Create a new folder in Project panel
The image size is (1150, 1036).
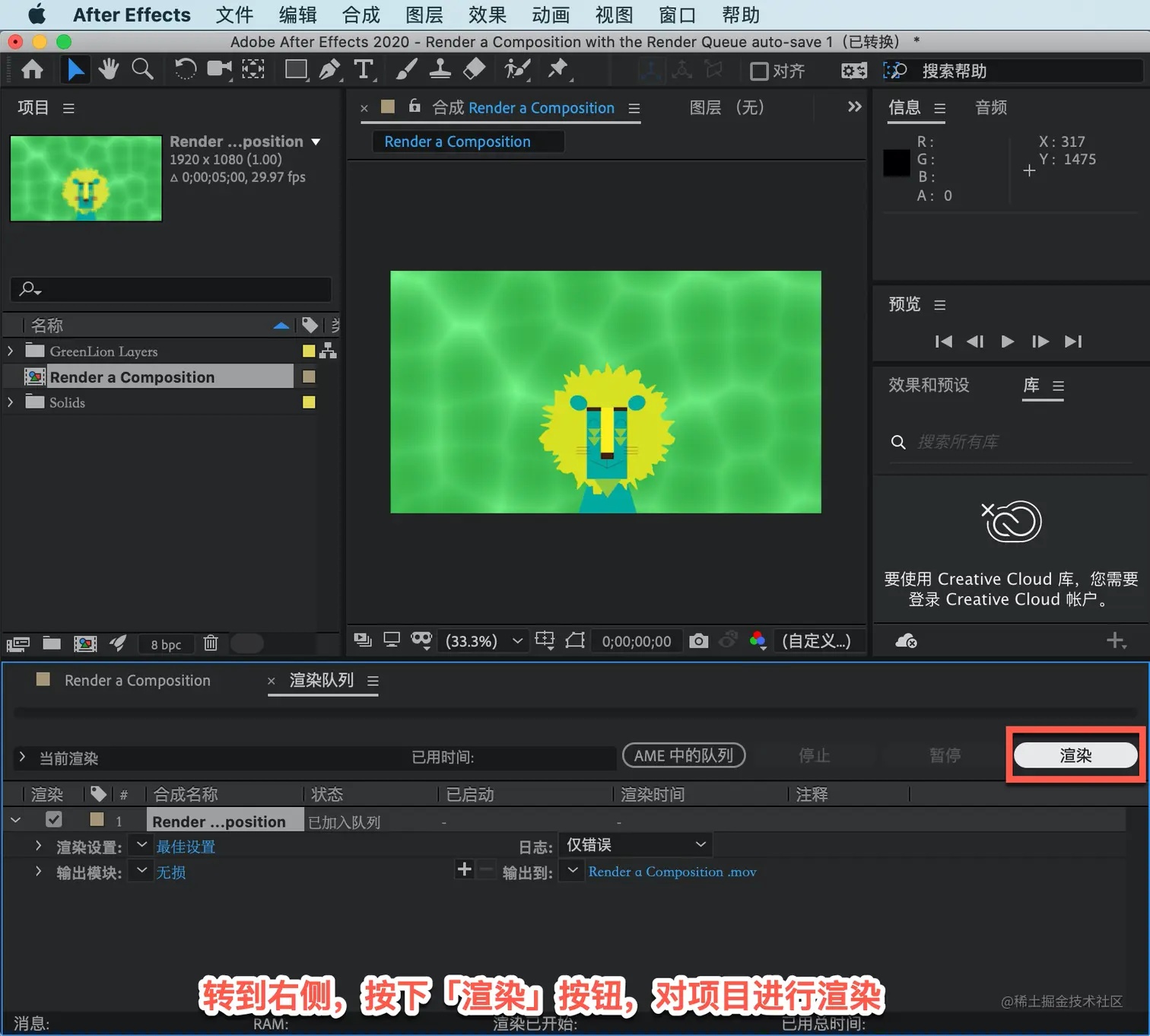click(x=52, y=644)
